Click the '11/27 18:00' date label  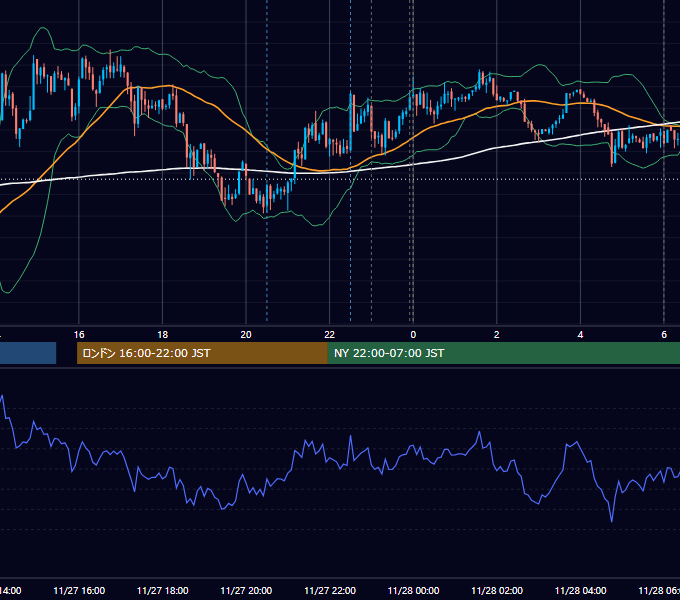(163, 590)
